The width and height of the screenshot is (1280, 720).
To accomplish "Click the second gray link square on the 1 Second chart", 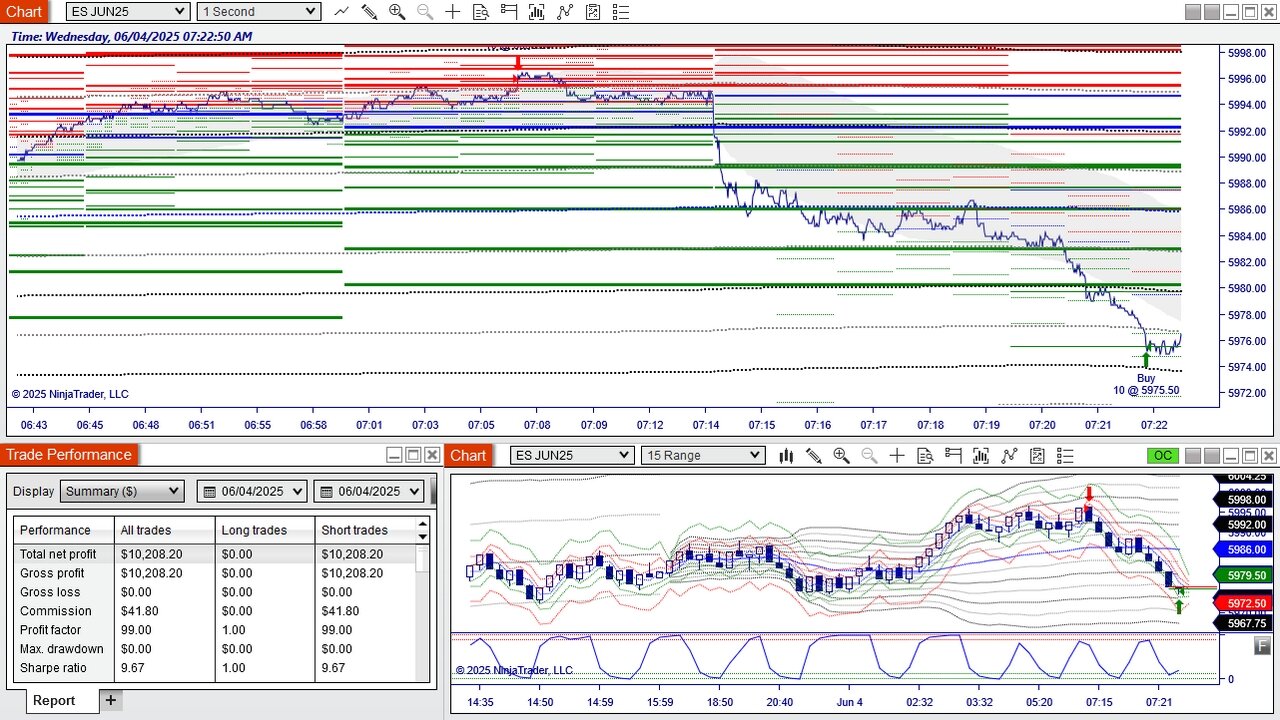I will point(1212,12).
